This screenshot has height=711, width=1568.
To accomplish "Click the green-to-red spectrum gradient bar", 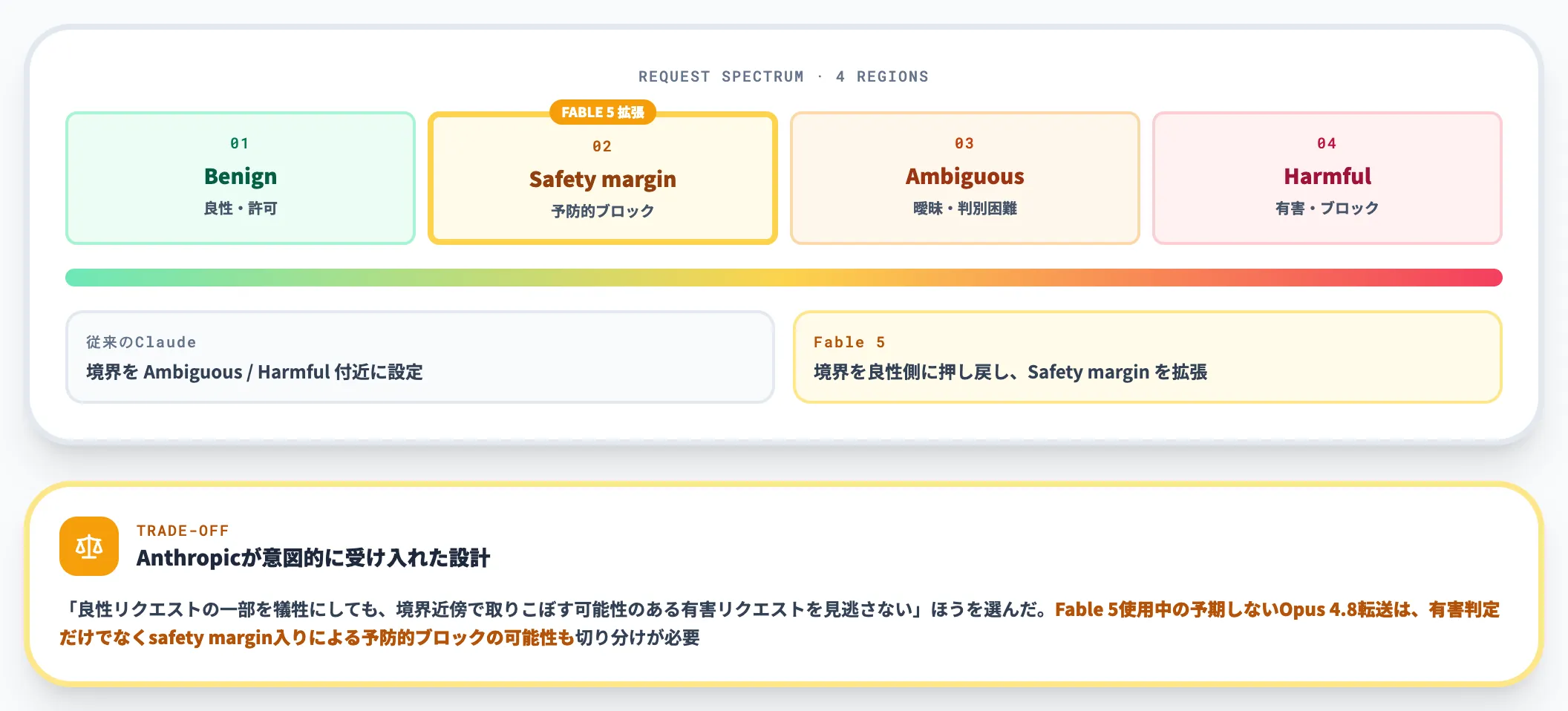I will click(x=784, y=278).
